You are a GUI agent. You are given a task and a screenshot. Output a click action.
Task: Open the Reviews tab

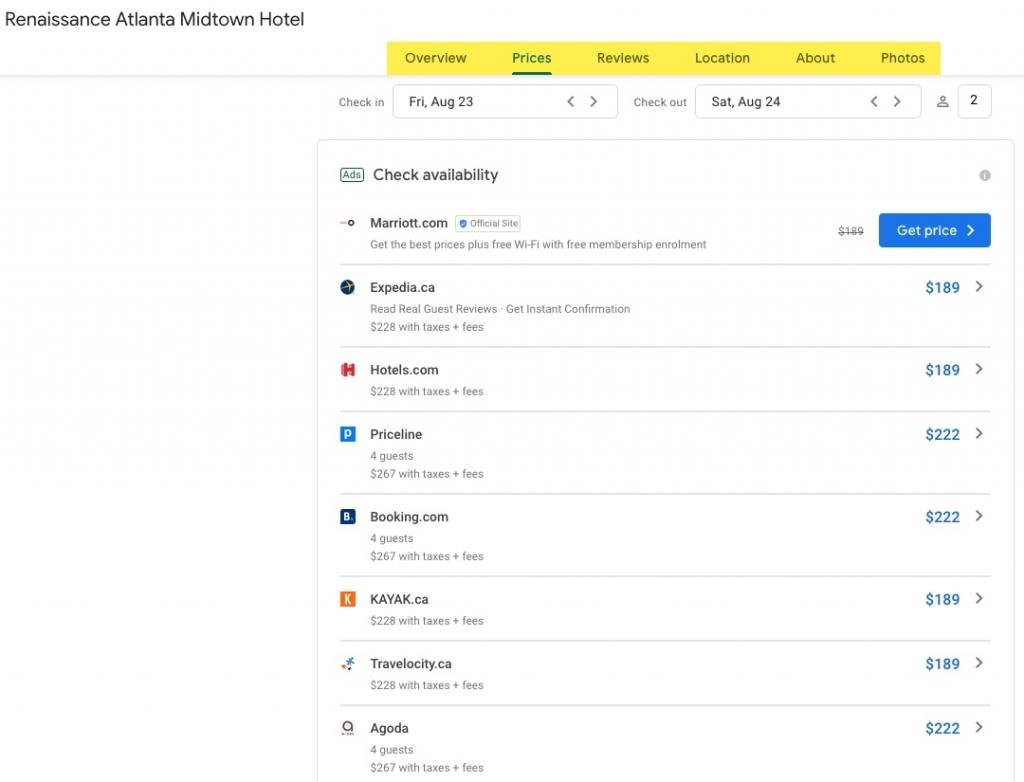pyautogui.click(x=623, y=58)
